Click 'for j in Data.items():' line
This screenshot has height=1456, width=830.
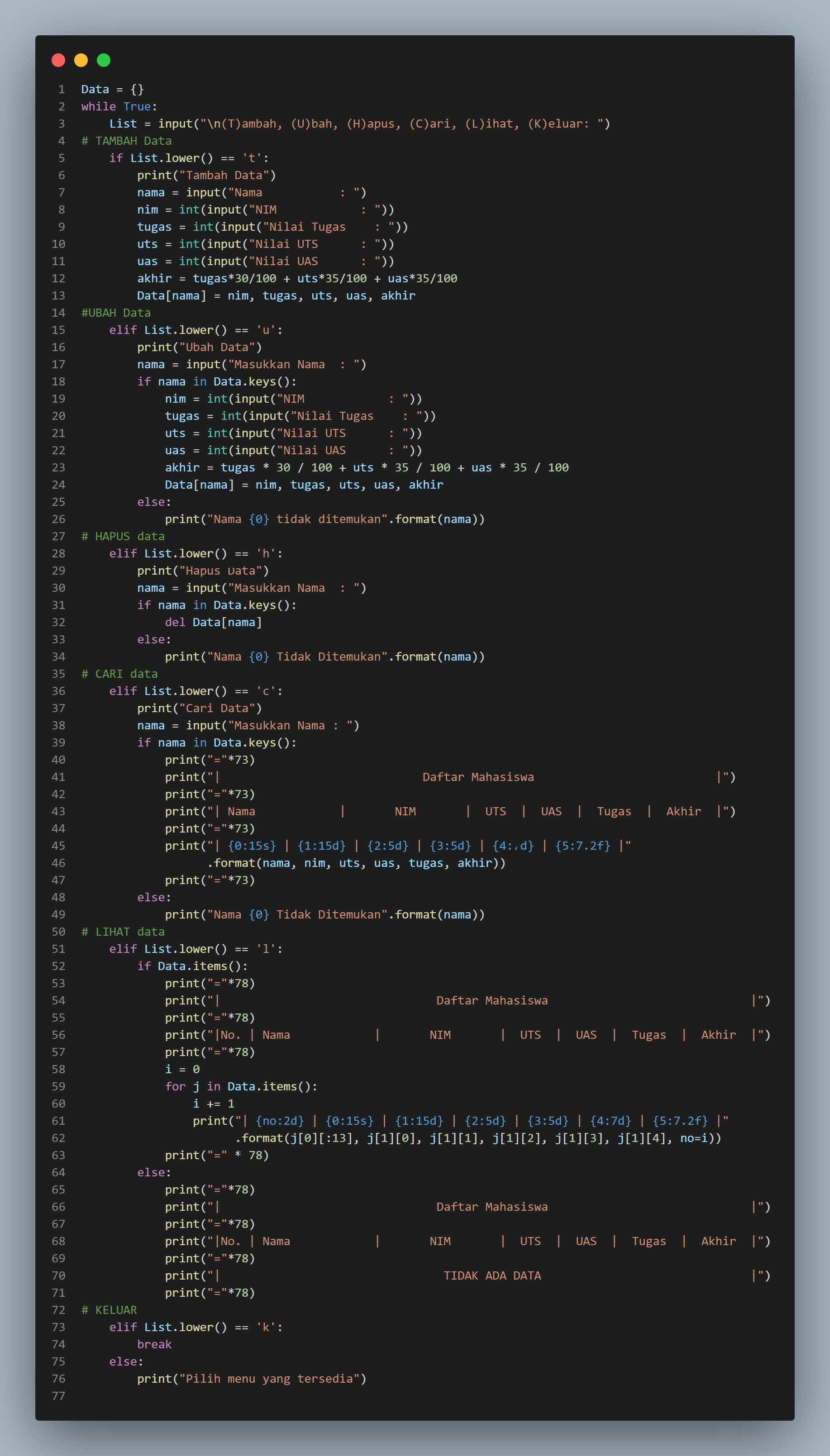point(241,1086)
